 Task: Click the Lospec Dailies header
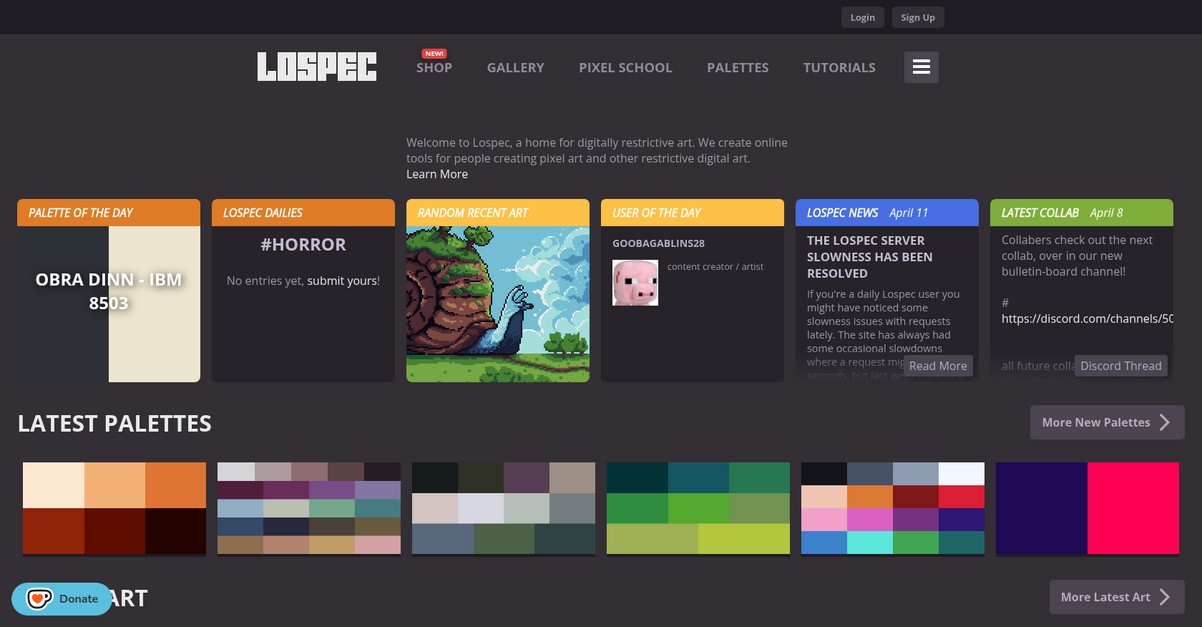303,212
